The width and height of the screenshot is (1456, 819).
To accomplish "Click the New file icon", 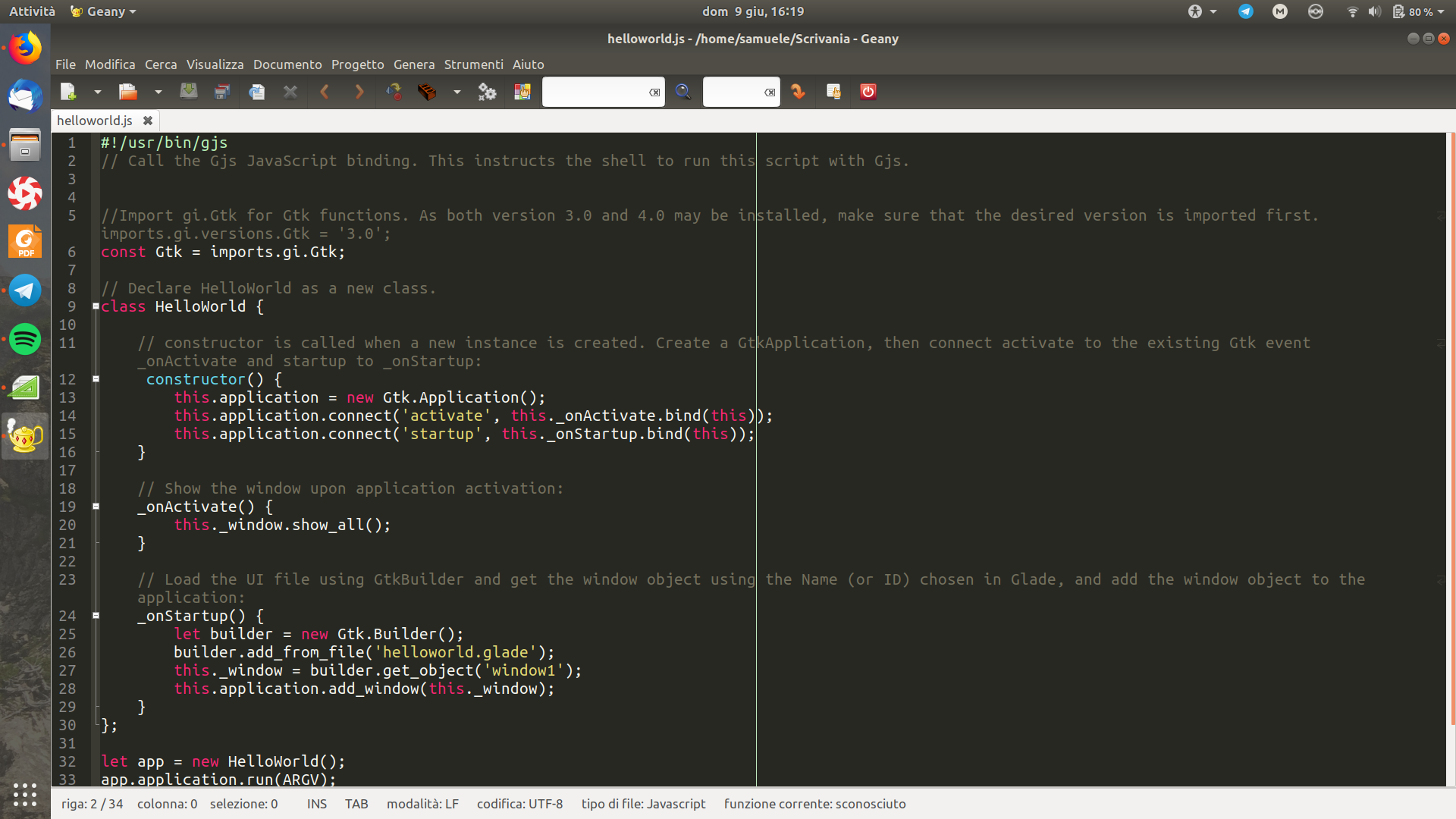I will click(x=68, y=92).
